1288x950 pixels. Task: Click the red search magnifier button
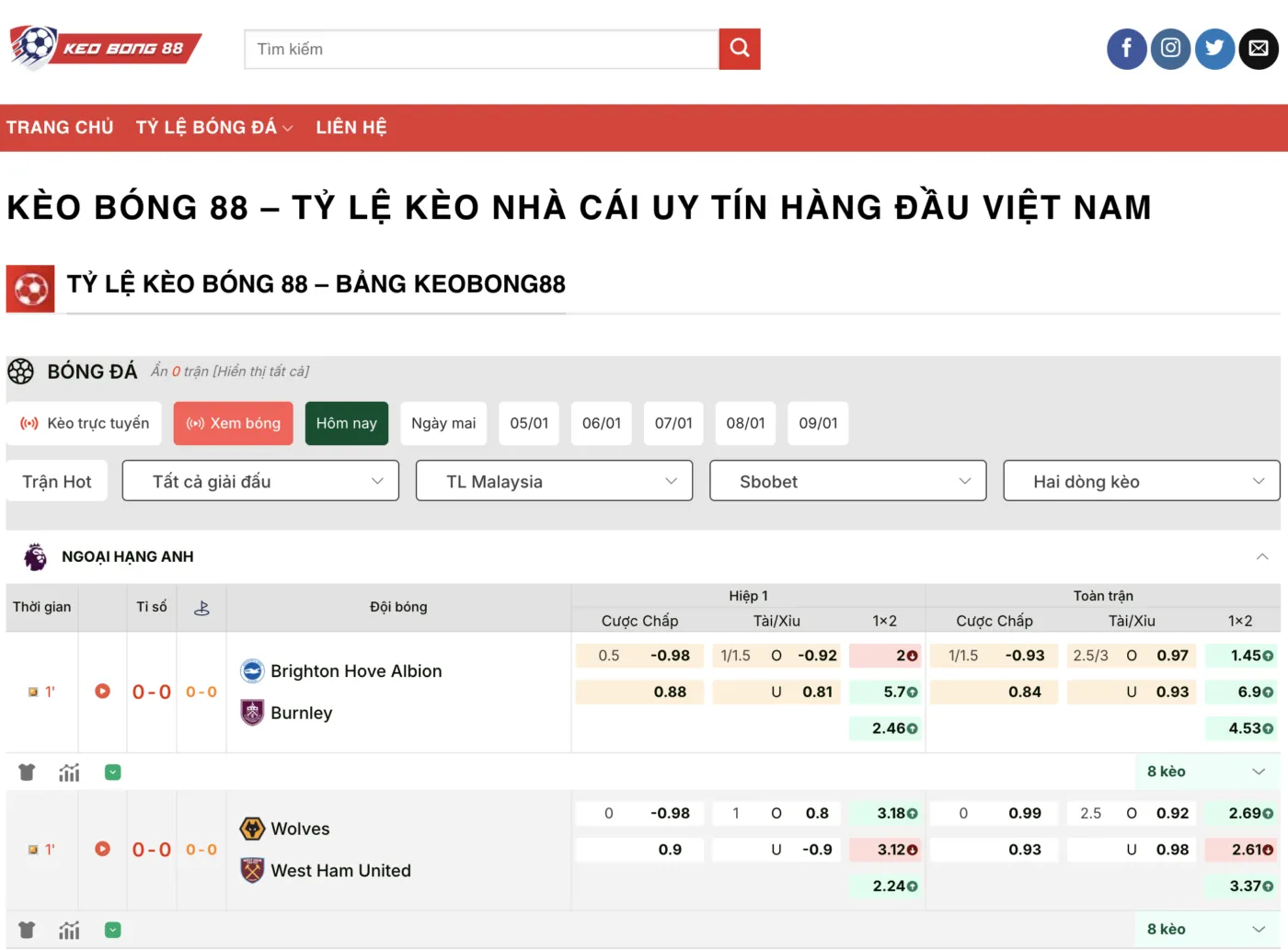(740, 49)
